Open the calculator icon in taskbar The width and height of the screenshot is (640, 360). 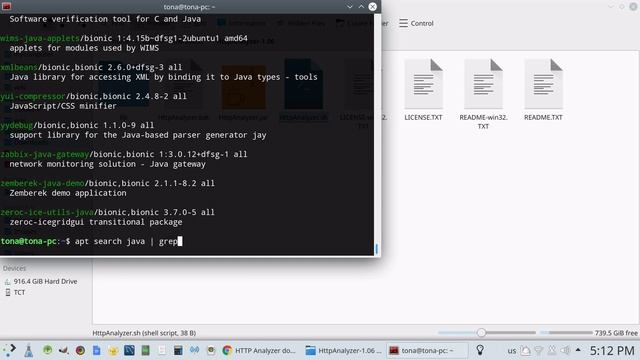[178, 350]
